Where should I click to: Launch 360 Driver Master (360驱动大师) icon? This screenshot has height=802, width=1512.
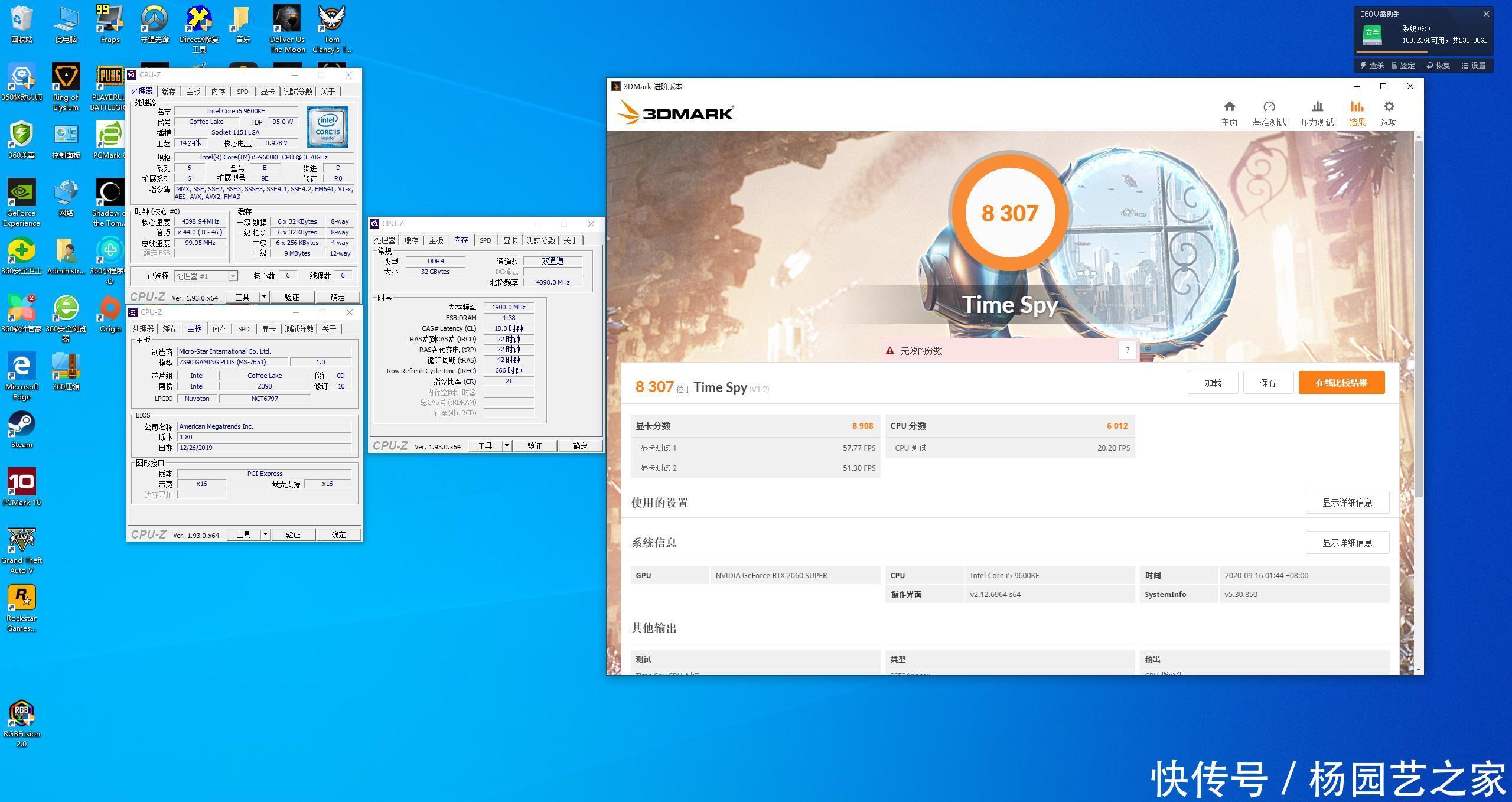pos(22,82)
